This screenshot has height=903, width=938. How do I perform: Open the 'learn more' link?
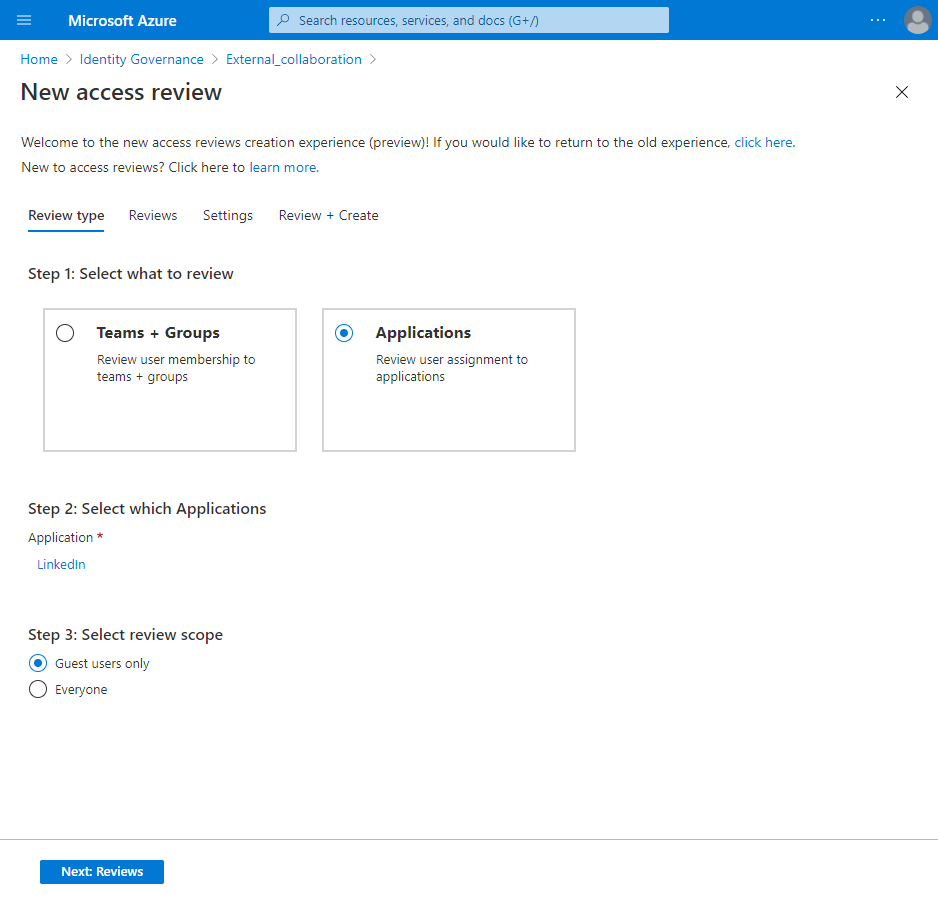pyautogui.click(x=283, y=167)
